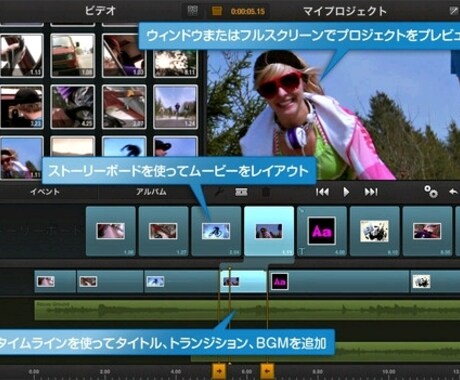Select the highlighted timeline clip
The image size is (460, 380).
pyautogui.click(x=243, y=282)
